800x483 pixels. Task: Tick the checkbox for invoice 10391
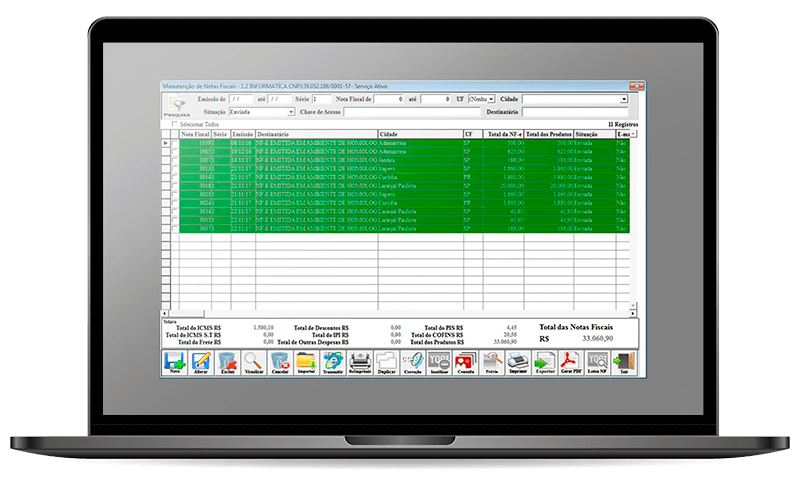(175, 144)
